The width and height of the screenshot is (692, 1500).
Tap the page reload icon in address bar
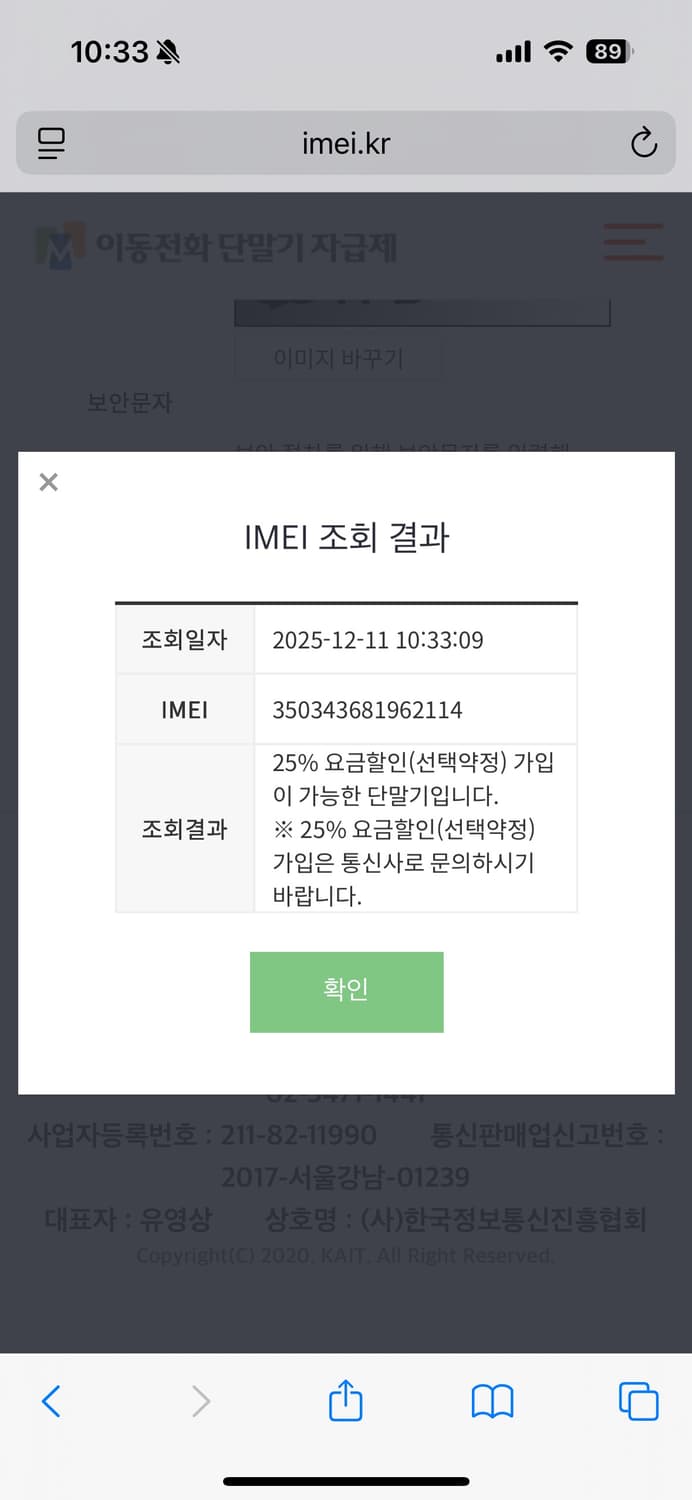click(644, 143)
